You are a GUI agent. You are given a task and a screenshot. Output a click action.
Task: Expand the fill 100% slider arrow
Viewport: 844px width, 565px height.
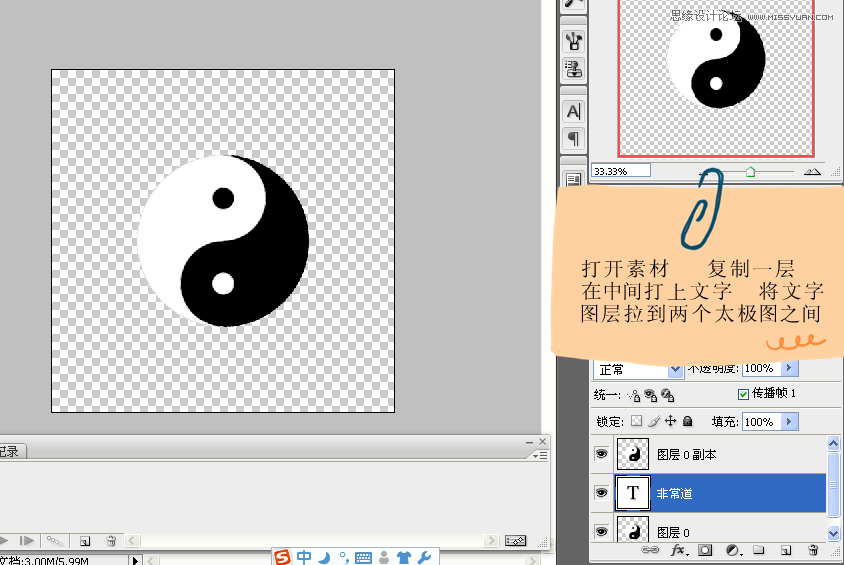(x=790, y=422)
